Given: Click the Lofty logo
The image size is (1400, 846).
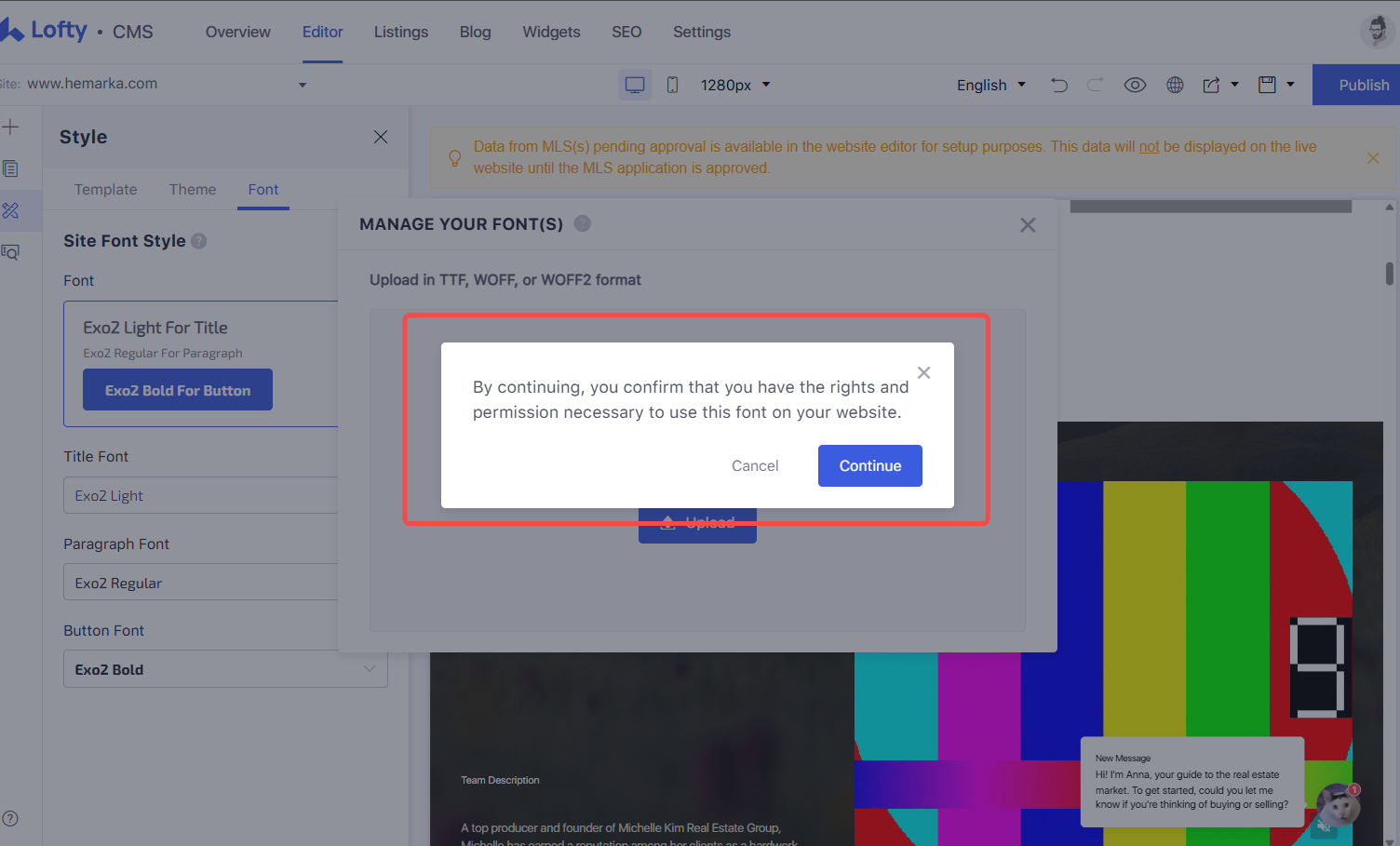Looking at the screenshot, I should pyautogui.click(x=44, y=31).
